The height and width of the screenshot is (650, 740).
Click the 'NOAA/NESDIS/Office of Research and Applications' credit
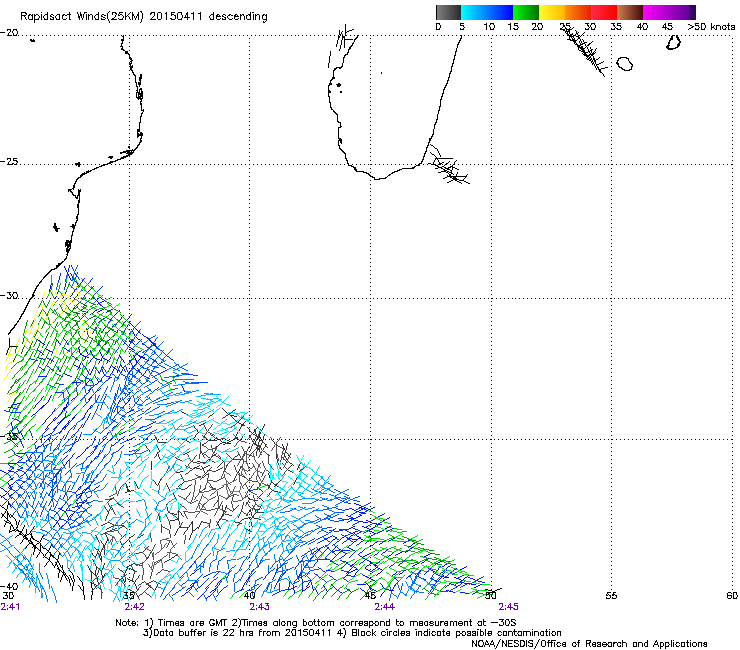point(589,644)
